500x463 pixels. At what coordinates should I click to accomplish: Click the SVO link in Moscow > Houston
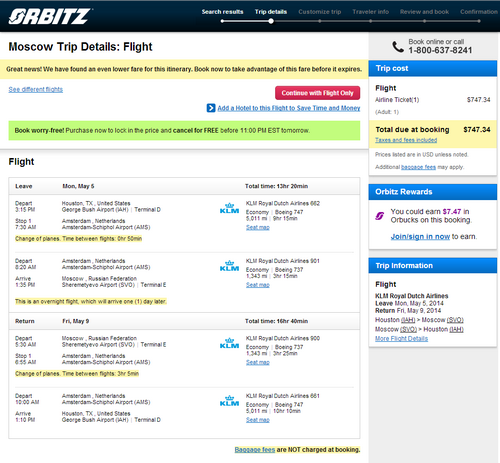(x=408, y=329)
